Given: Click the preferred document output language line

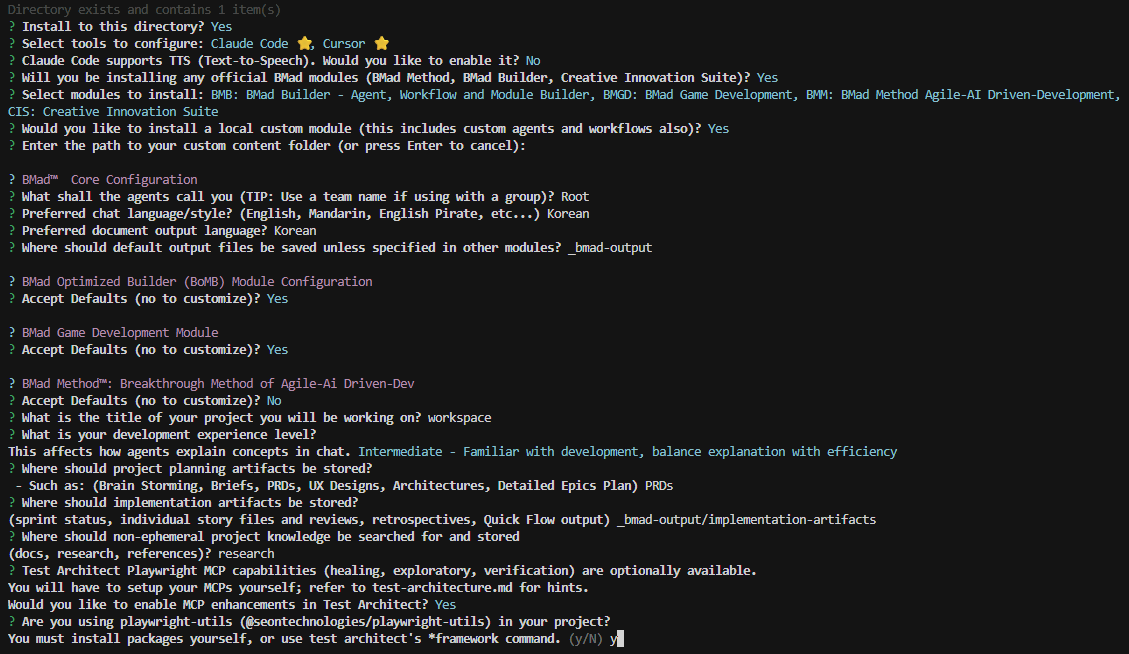Looking at the screenshot, I should click(162, 230).
